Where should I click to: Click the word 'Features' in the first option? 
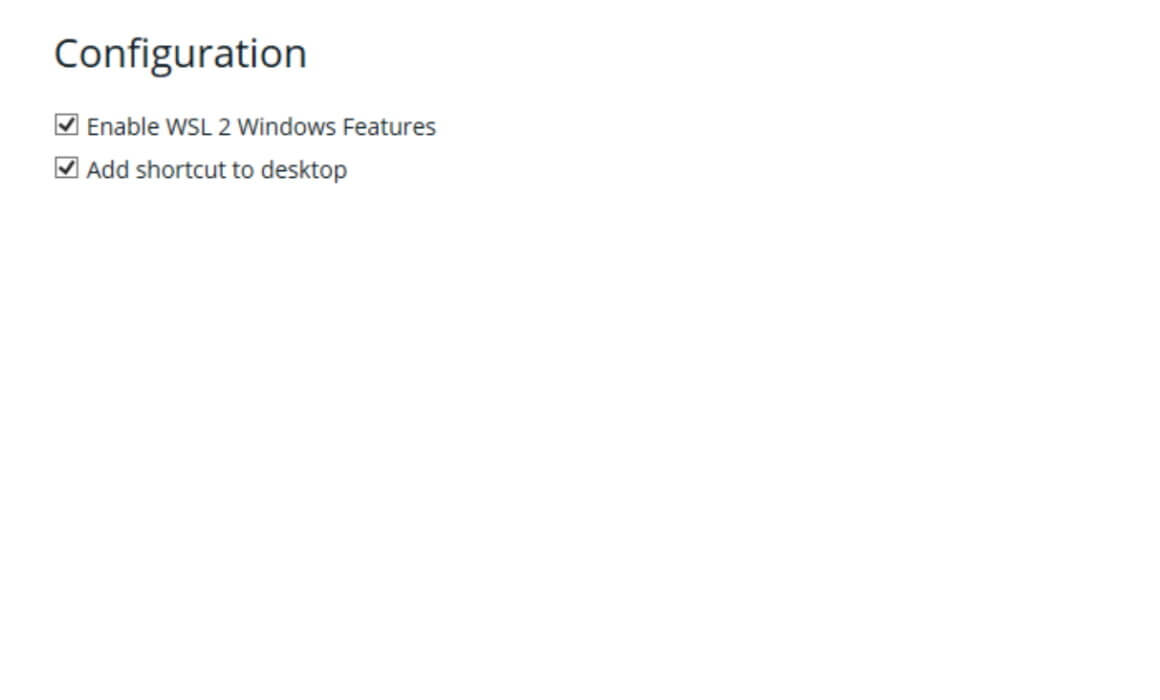(x=389, y=127)
